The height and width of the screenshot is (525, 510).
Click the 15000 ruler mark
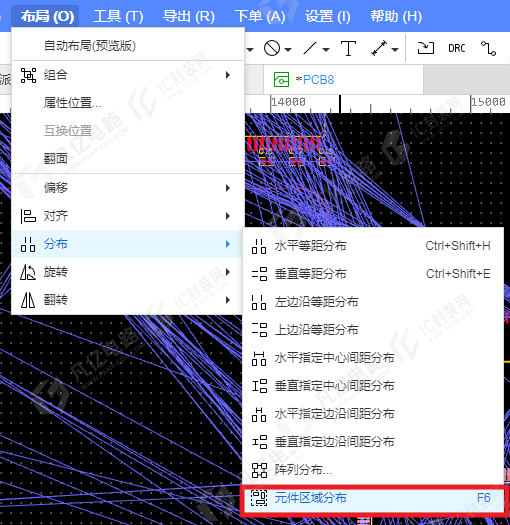point(488,101)
